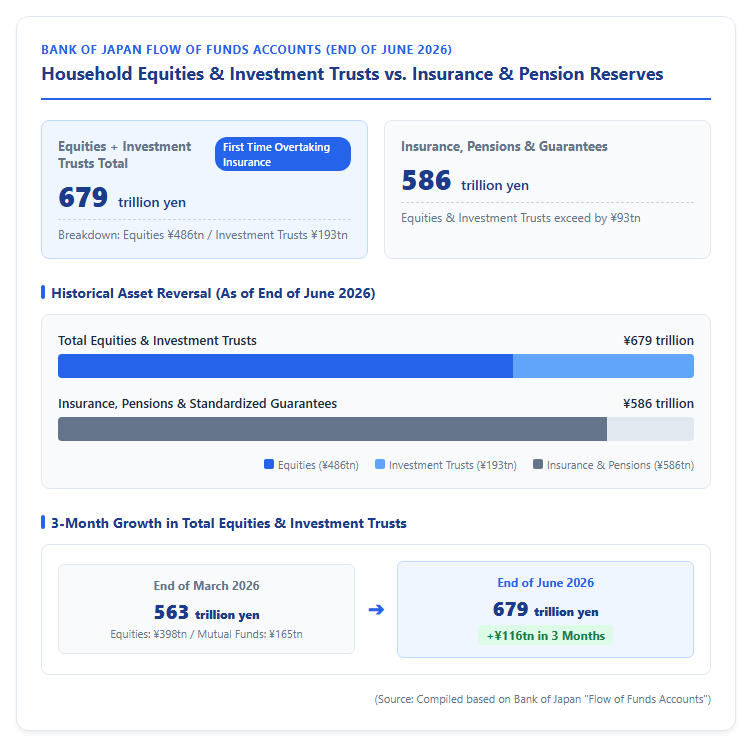This screenshot has height=750, width=752.
Task: Click 'Equities & Investment Trusts exceed by ¥93tn'
Action: click(521, 218)
